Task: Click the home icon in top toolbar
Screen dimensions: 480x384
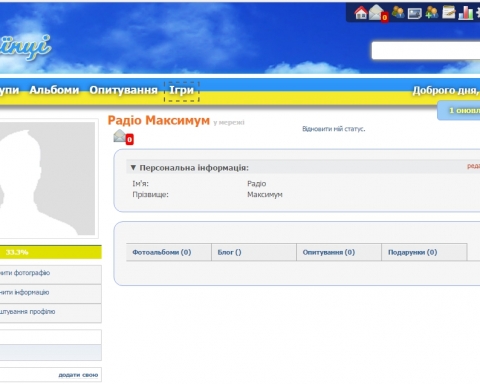Action: [x=360, y=13]
